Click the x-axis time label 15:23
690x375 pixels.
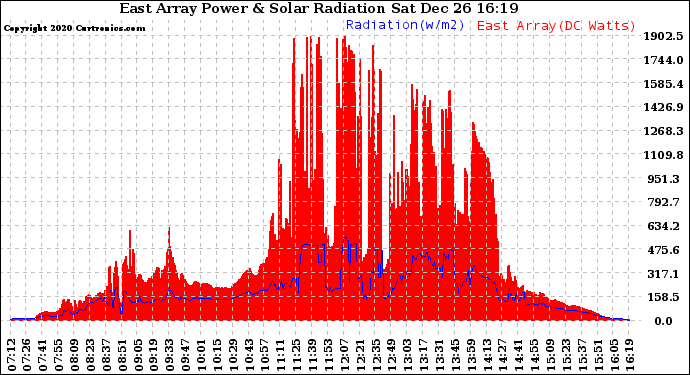point(566,355)
